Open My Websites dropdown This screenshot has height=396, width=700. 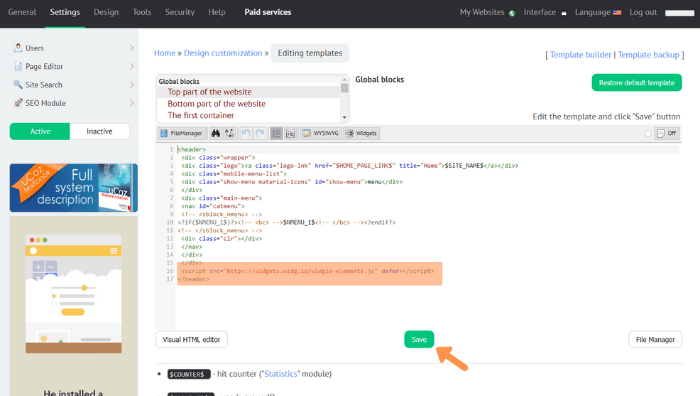tap(487, 12)
